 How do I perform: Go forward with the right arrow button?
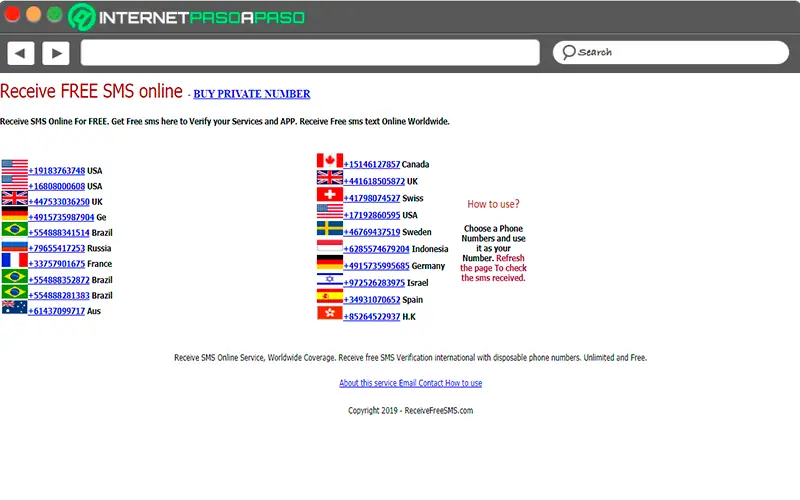point(56,53)
